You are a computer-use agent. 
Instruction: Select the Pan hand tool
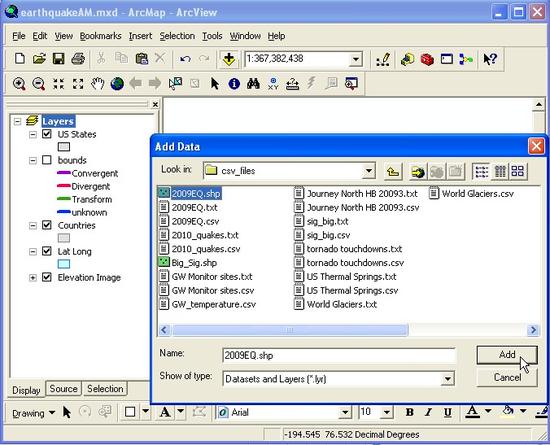[98, 84]
